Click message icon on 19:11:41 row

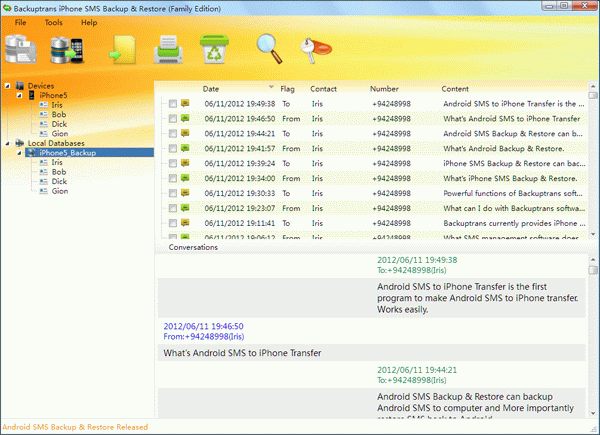(185, 222)
